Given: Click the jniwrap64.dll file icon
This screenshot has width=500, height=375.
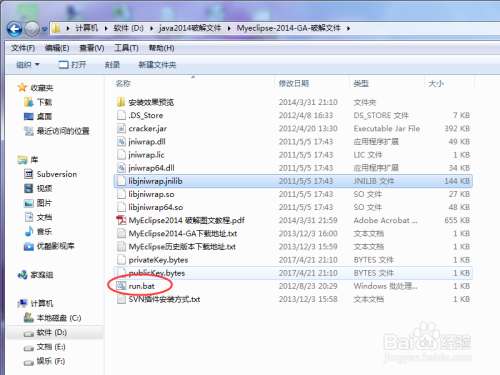Looking at the screenshot, I should click(121, 168).
